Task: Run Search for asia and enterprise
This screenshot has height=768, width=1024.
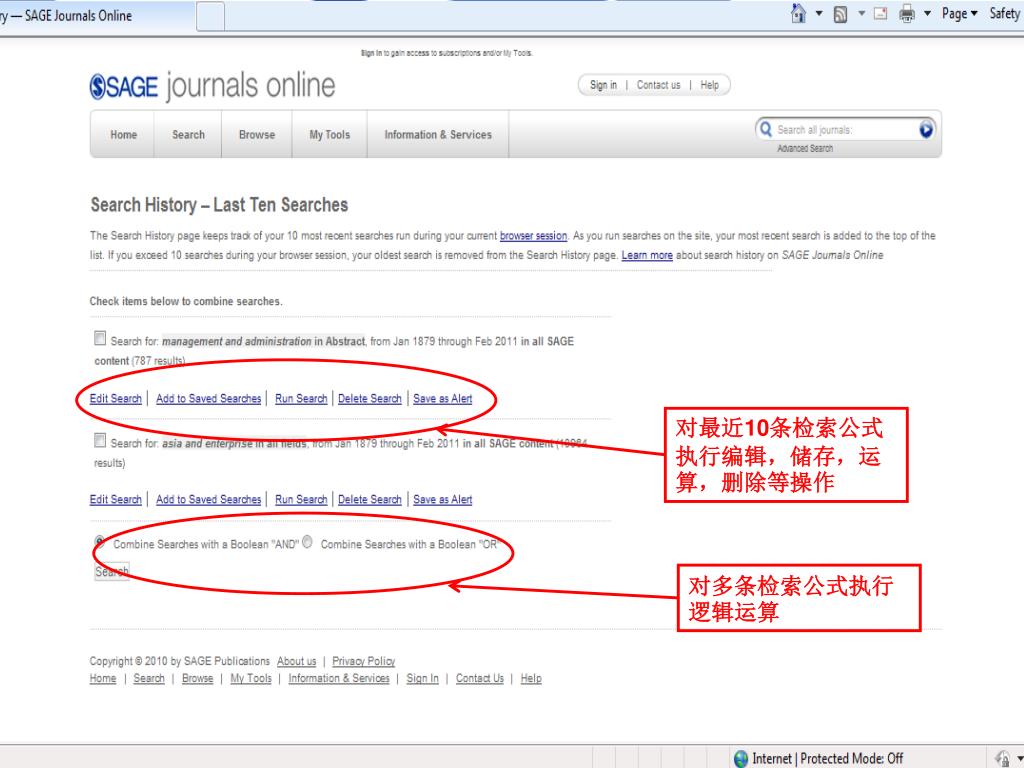Action: click(x=301, y=500)
